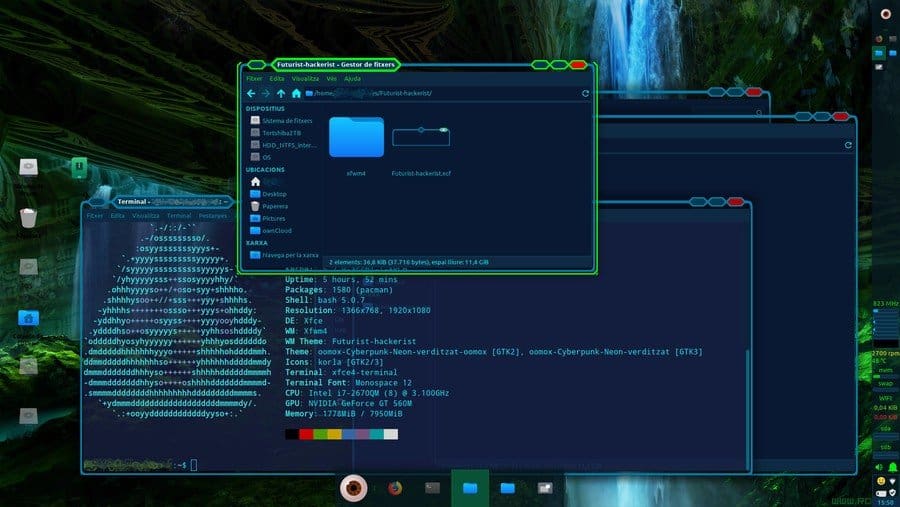
Task: Launch terminal from the bottom dock
Action: pos(432,488)
